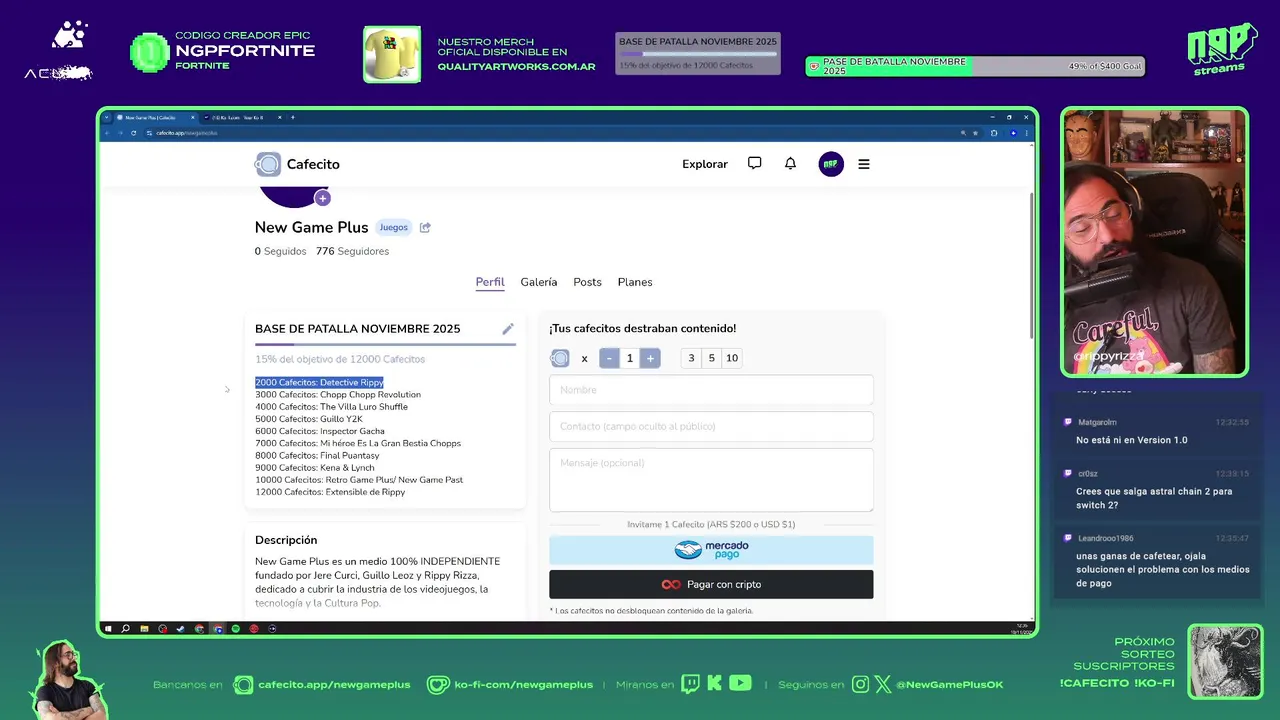Open the 0 Seguidos list
Viewport: 1280px width, 720px height.
click(x=281, y=251)
